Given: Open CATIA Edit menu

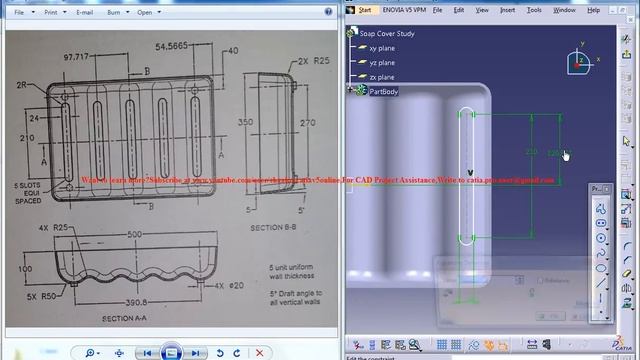Looking at the screenshot, I should point(459,10).
